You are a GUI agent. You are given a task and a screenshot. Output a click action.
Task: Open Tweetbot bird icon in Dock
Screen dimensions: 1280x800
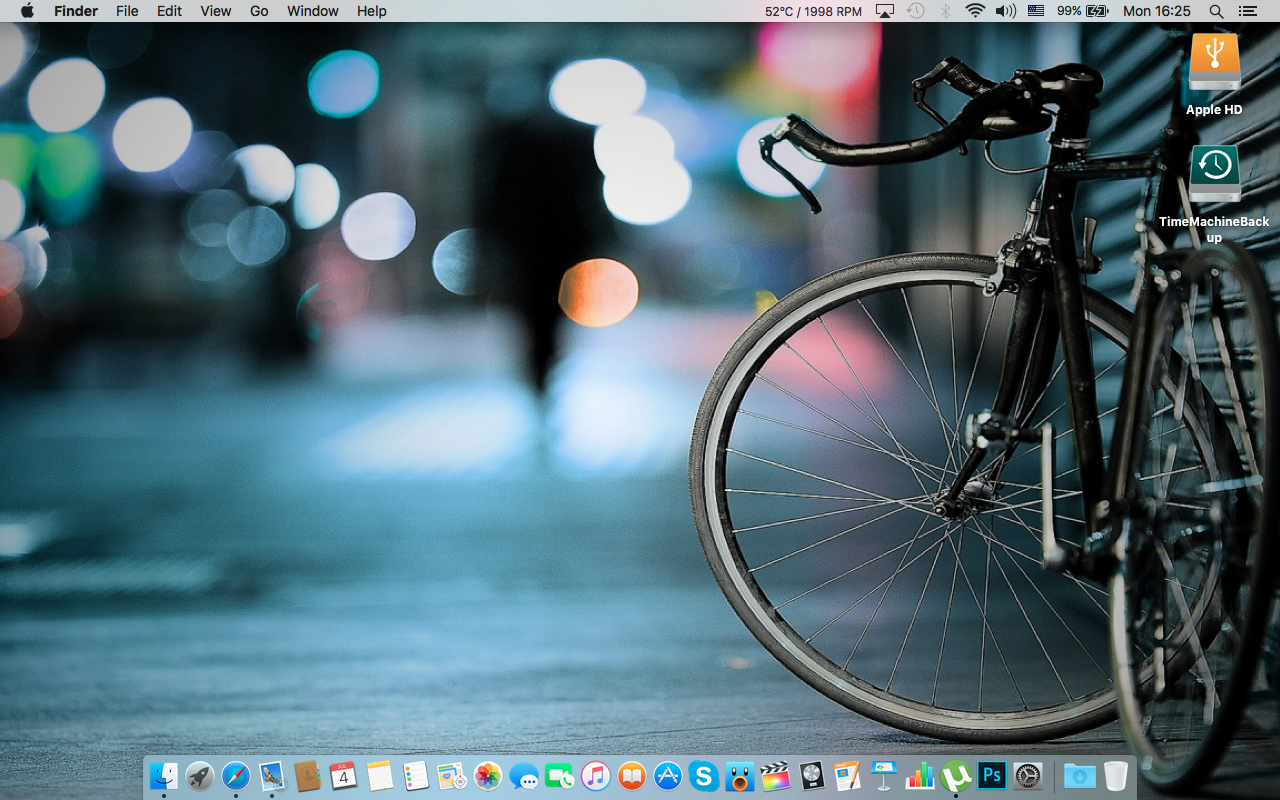pos(740,775)
